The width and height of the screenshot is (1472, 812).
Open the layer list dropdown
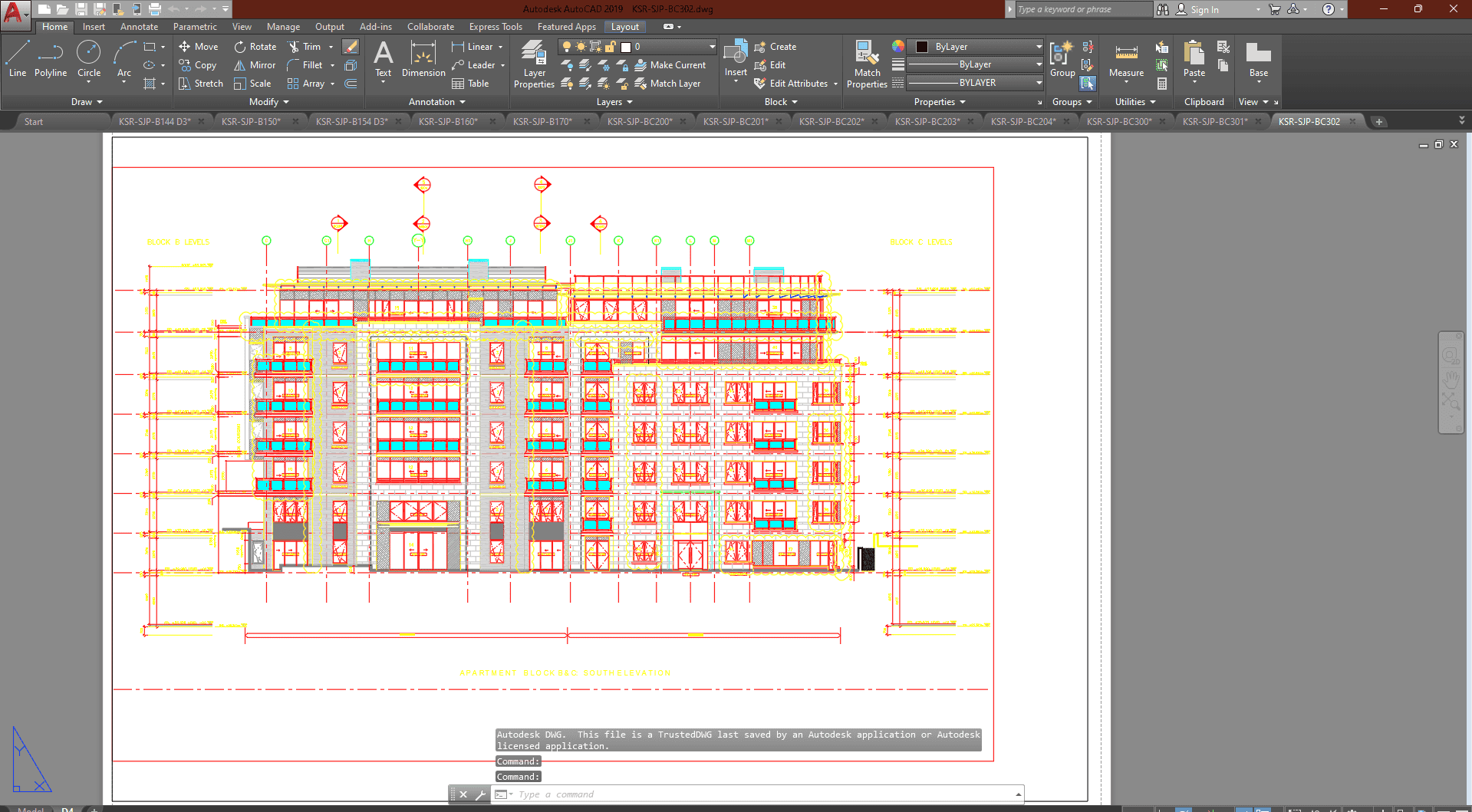coord(712,47)
